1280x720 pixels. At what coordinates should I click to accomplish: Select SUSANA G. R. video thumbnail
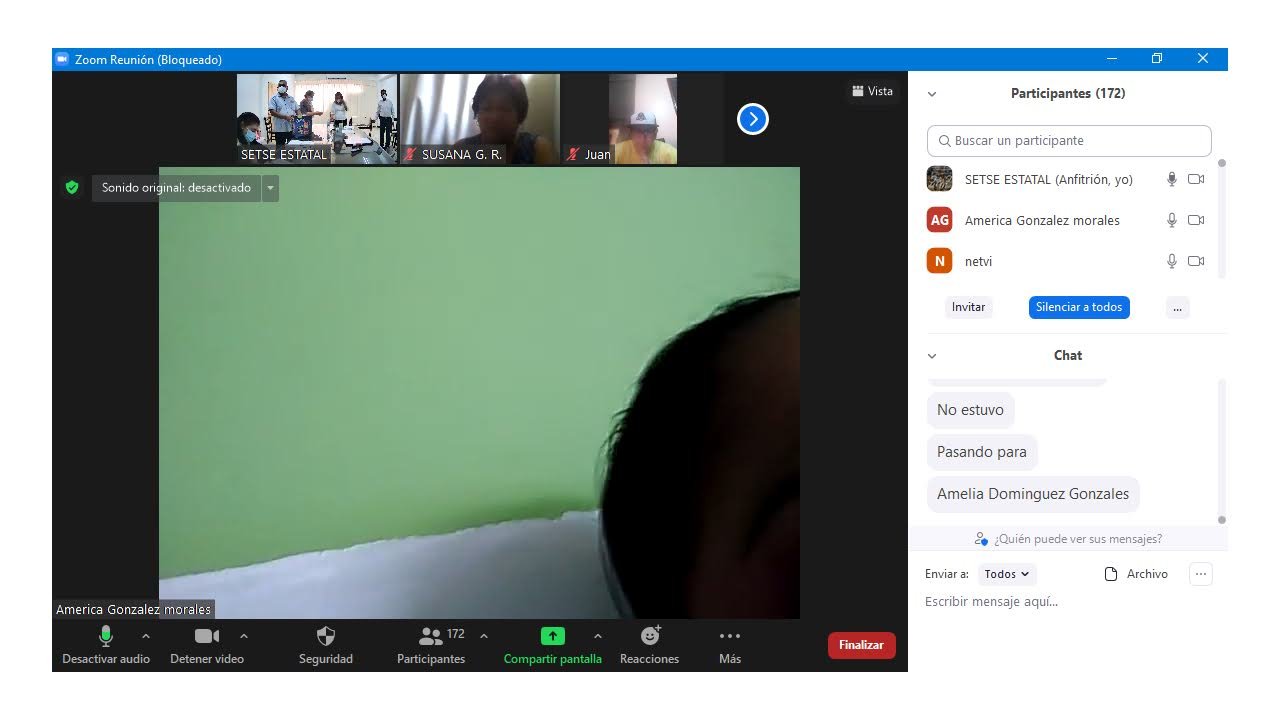(480, 119)
